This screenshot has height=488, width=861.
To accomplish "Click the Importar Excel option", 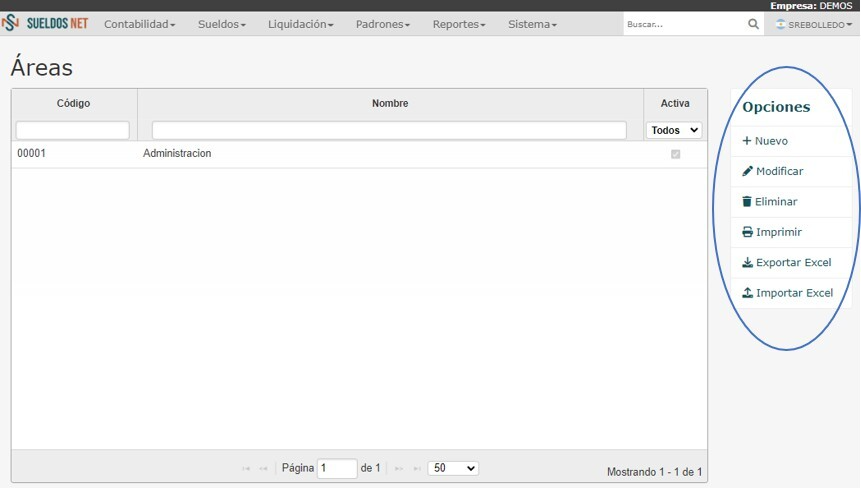I will [x=791, y=293].
